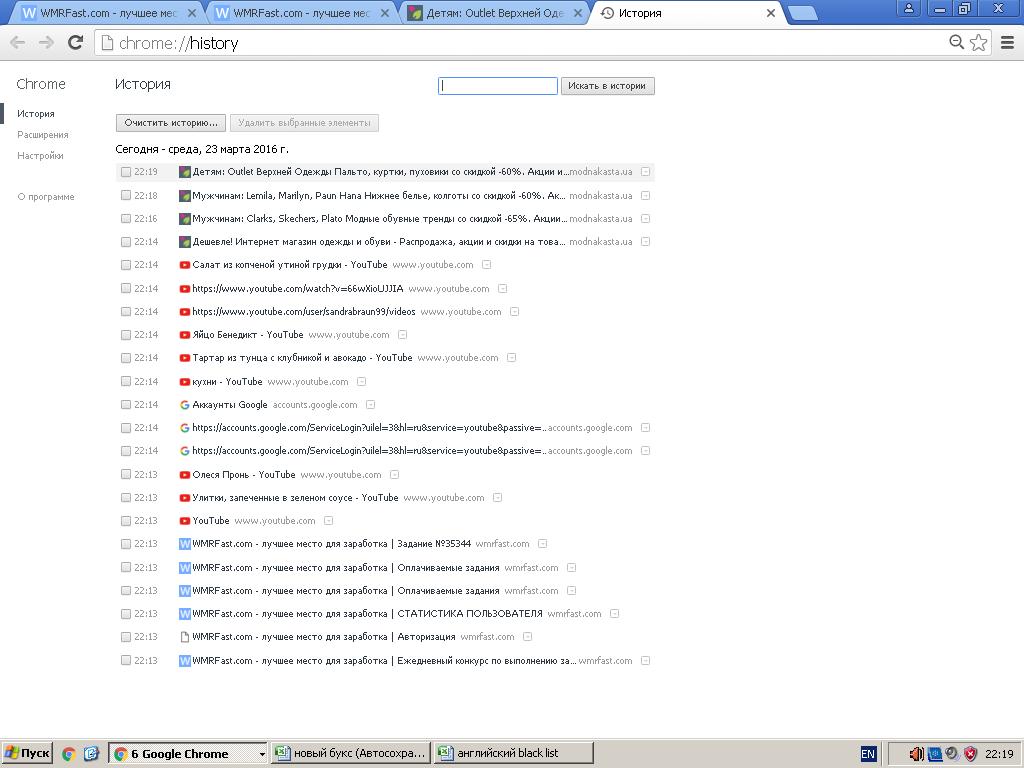Screen dimensions: 1024x768
Task: Open dropdown menu for 'Задание №35344' entry
Action: (542, 544)
